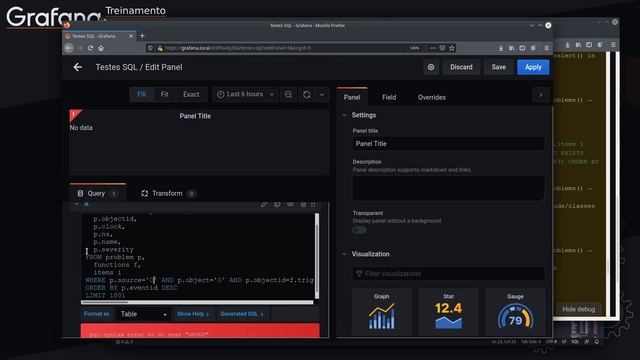
Task: Select the Graph visualization
Action: coord(382,312)
